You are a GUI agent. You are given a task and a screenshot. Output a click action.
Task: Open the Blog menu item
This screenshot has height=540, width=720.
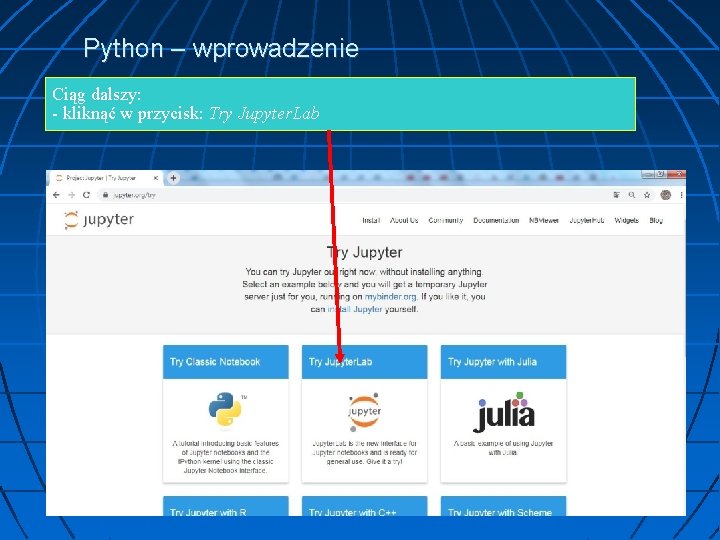tap(656, 220)
